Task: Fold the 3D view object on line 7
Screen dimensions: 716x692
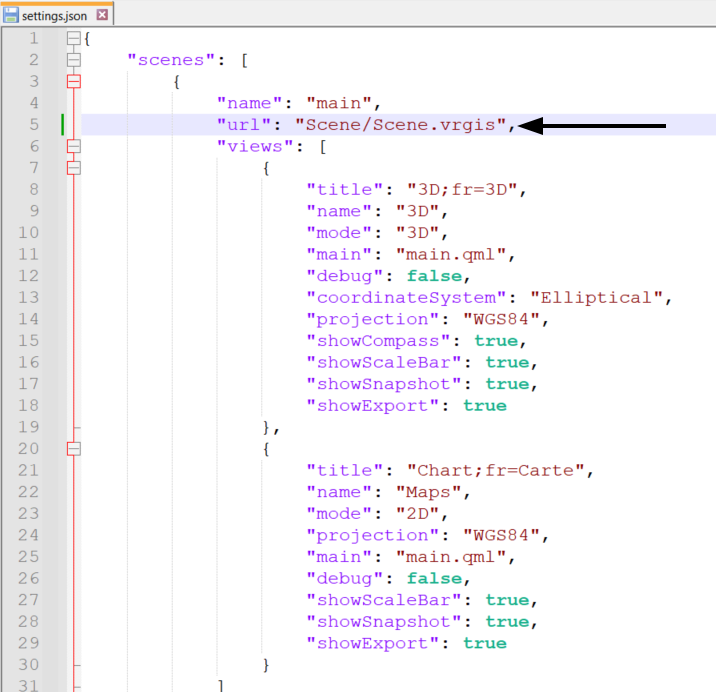Action: coord(73,167)
